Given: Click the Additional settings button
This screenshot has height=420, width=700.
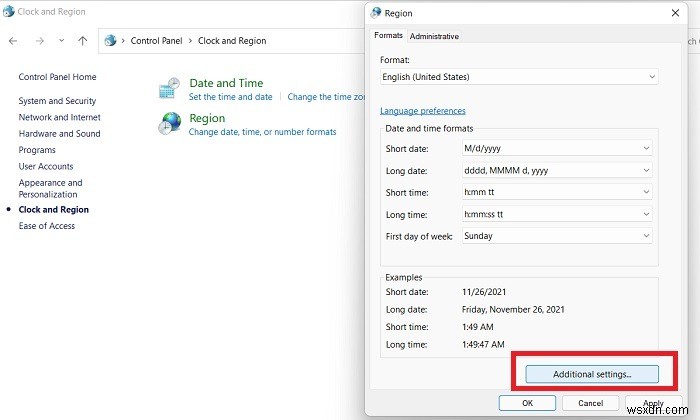Looking at the screenshot, I should (592, 374).
